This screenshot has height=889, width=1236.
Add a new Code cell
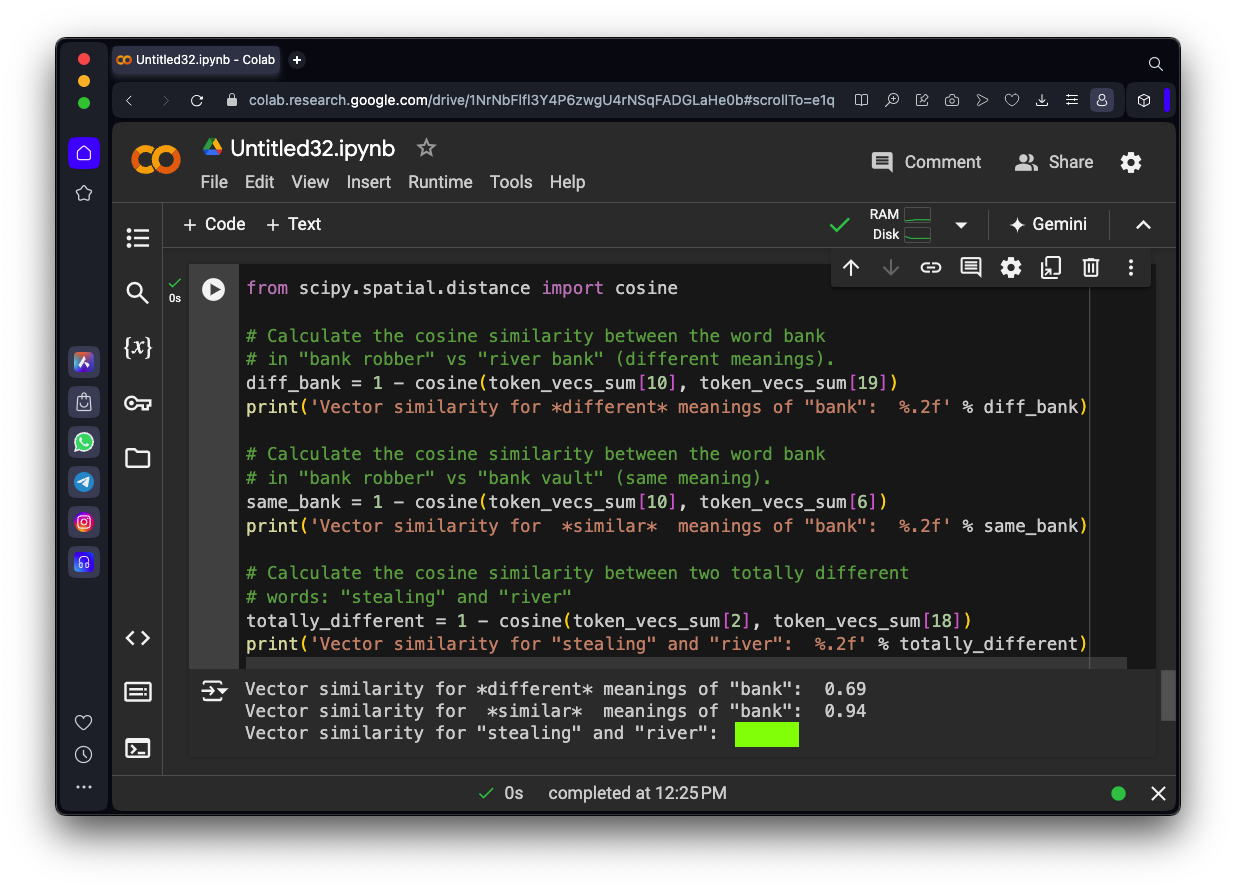(x=214, y=224)
